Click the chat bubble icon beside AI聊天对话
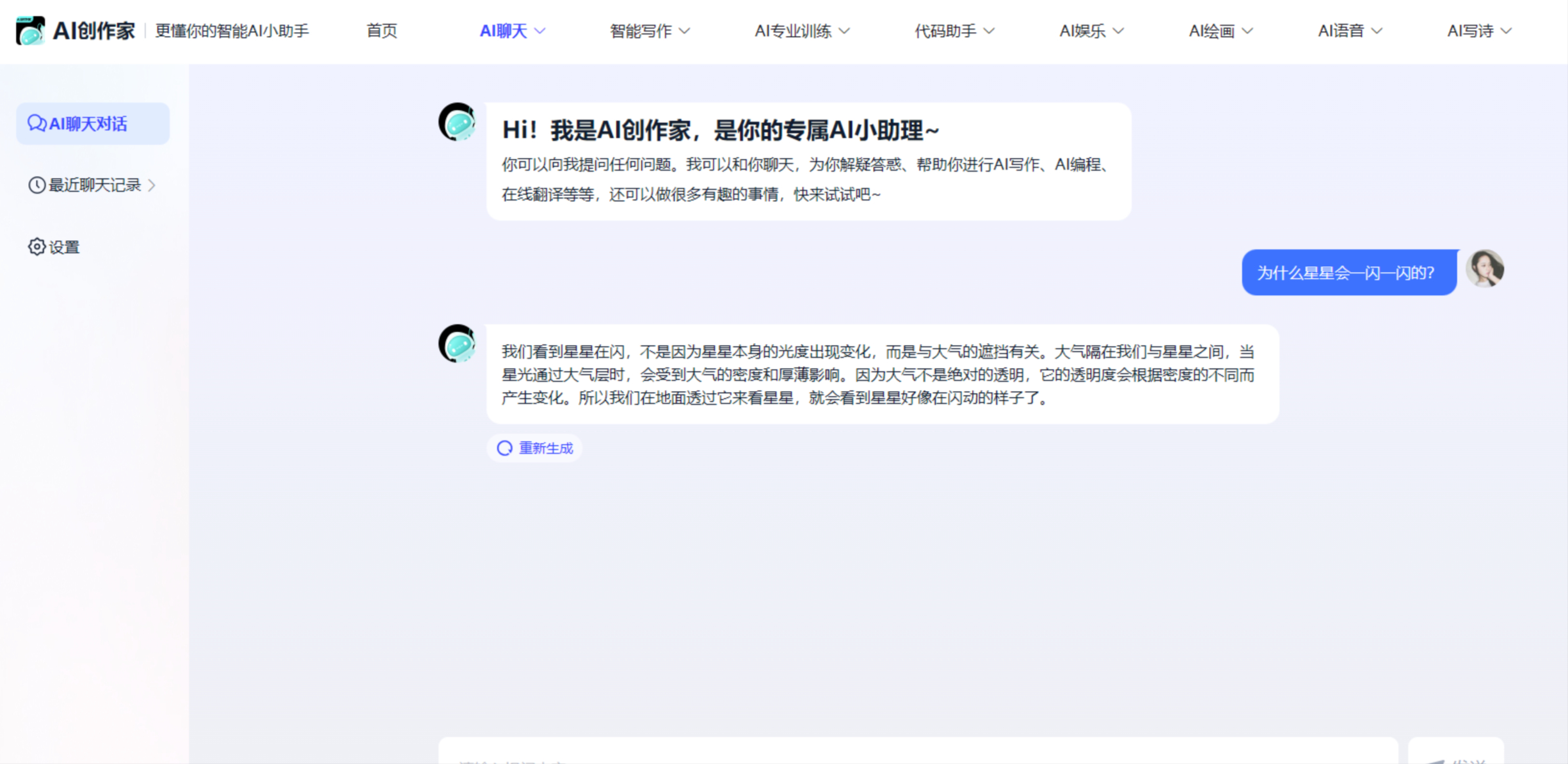The height and width of the screenshot is (764, 1568). (x=36, y=123)
